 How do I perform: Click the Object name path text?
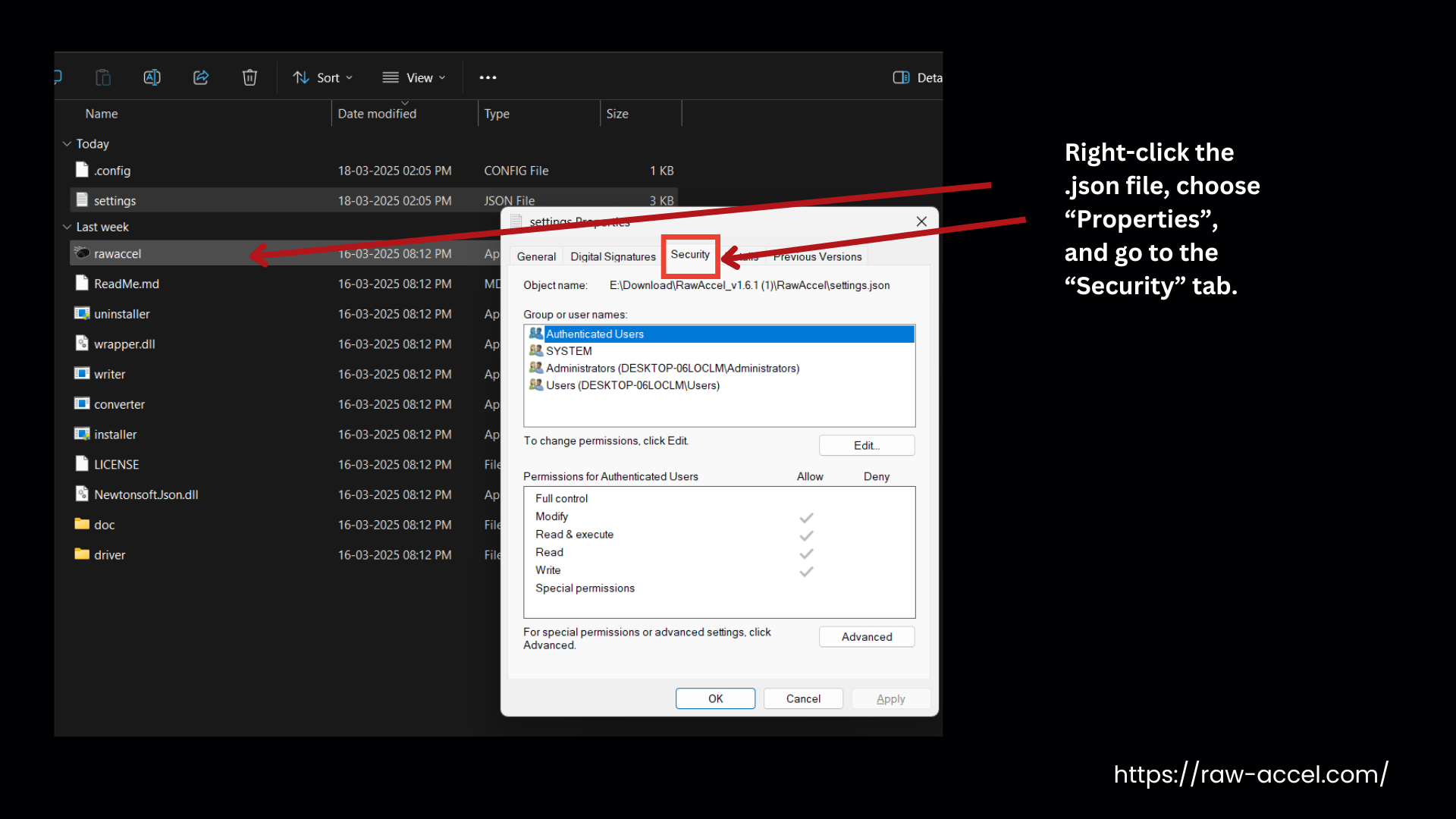pyautogui.click(x=749, y=285)
